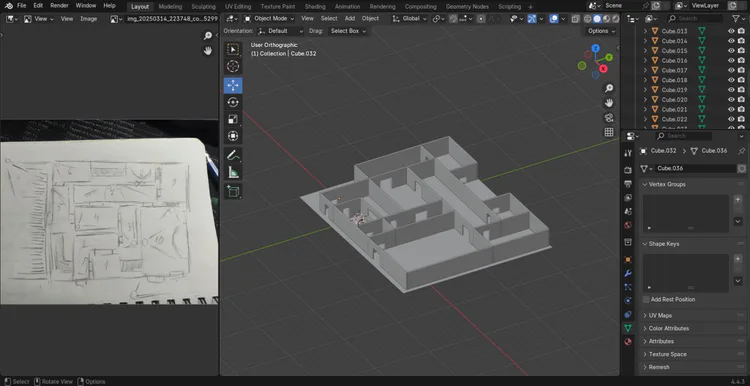Viewport: 750px width, 386px height.
Task: Toggle the viewport overlays button
Action: [x=554, y=19]
